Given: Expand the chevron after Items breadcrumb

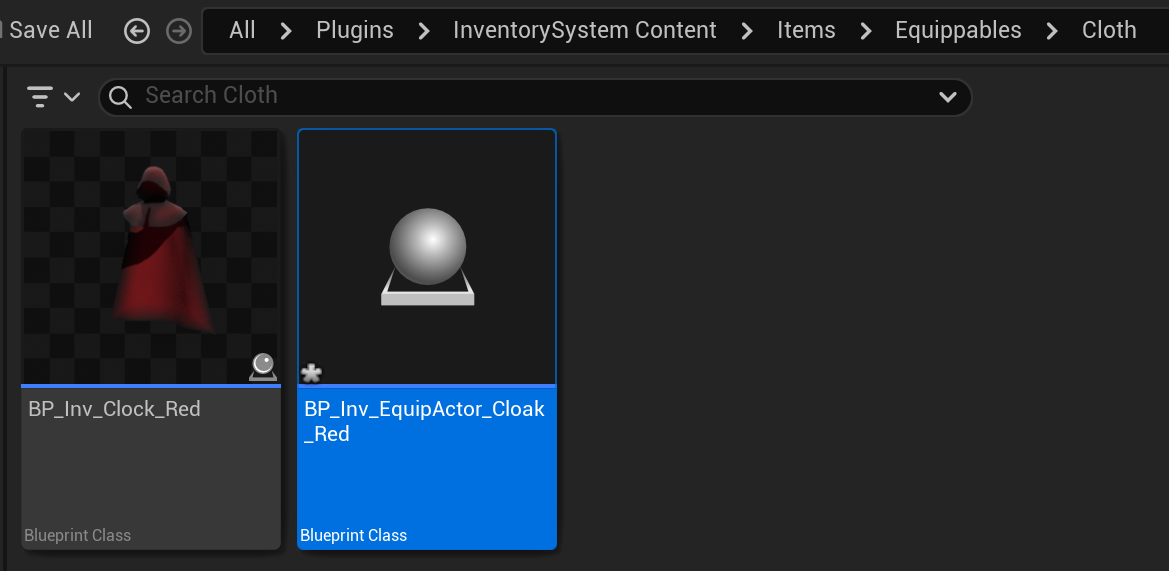Looking at the screenshot, I should click(x=865, y=31).
